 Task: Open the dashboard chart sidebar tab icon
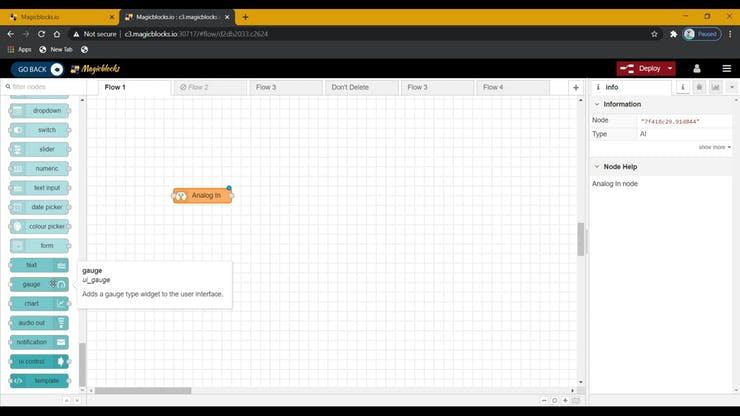(x=715, y=88)
